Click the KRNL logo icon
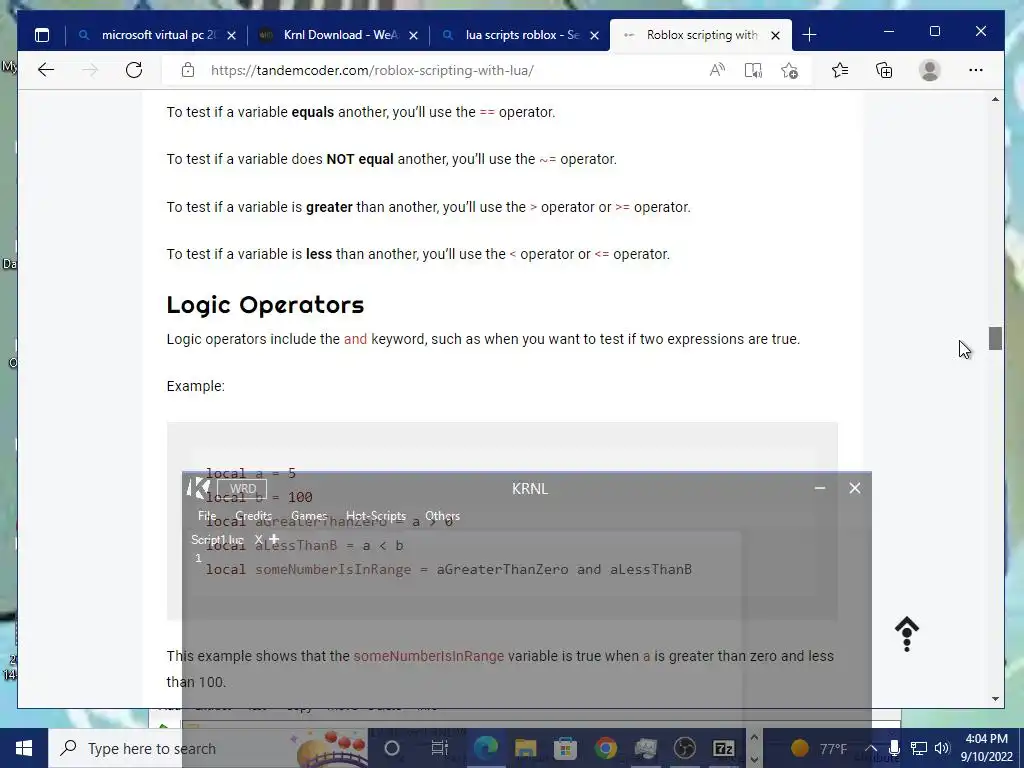The image size is (1024, 768). (x=198, y=488)
